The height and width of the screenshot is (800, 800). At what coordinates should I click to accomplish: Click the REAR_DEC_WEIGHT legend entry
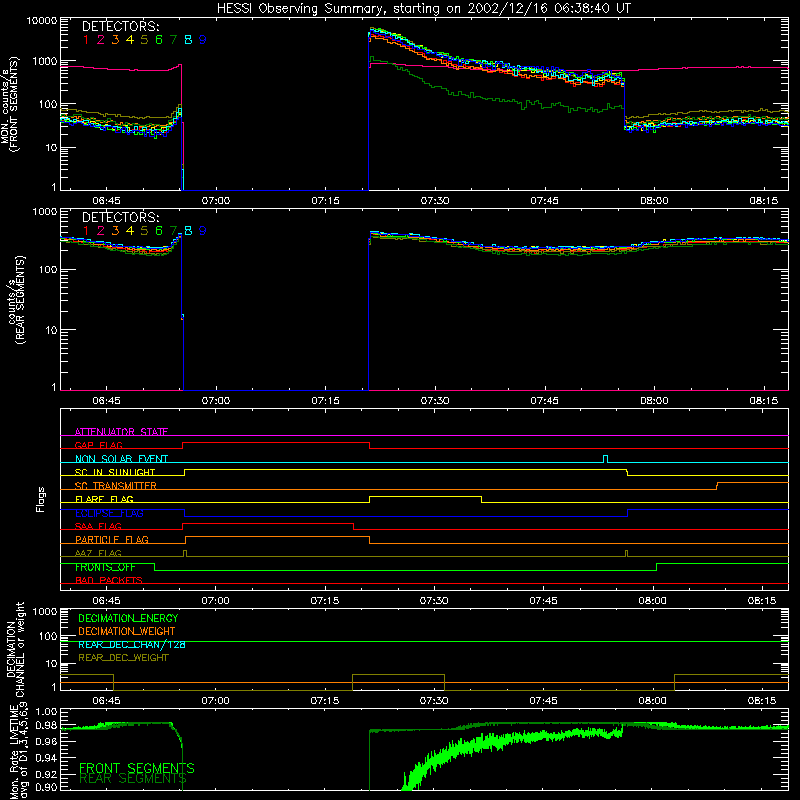(123, 658)
